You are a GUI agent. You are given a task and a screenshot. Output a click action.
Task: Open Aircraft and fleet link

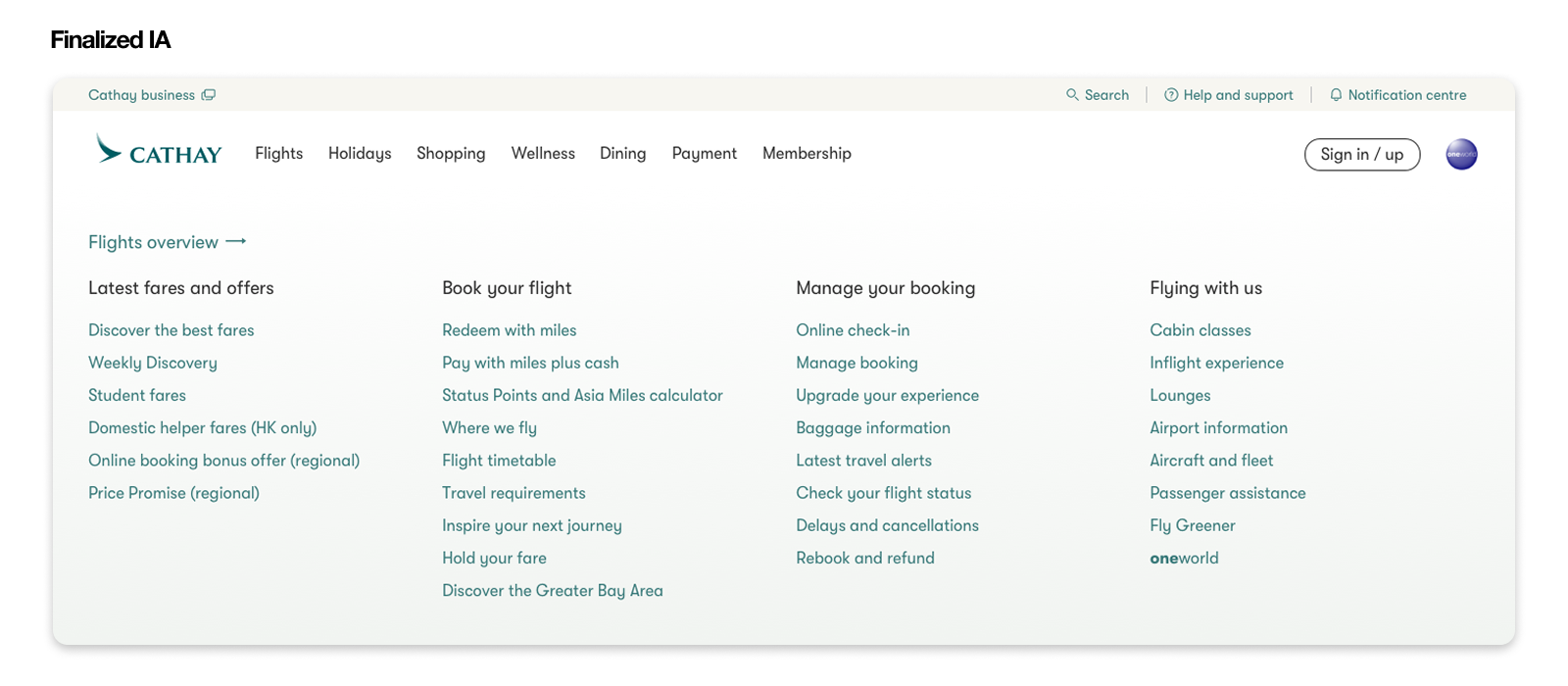pyautogui.click(x=1212, y=461)
